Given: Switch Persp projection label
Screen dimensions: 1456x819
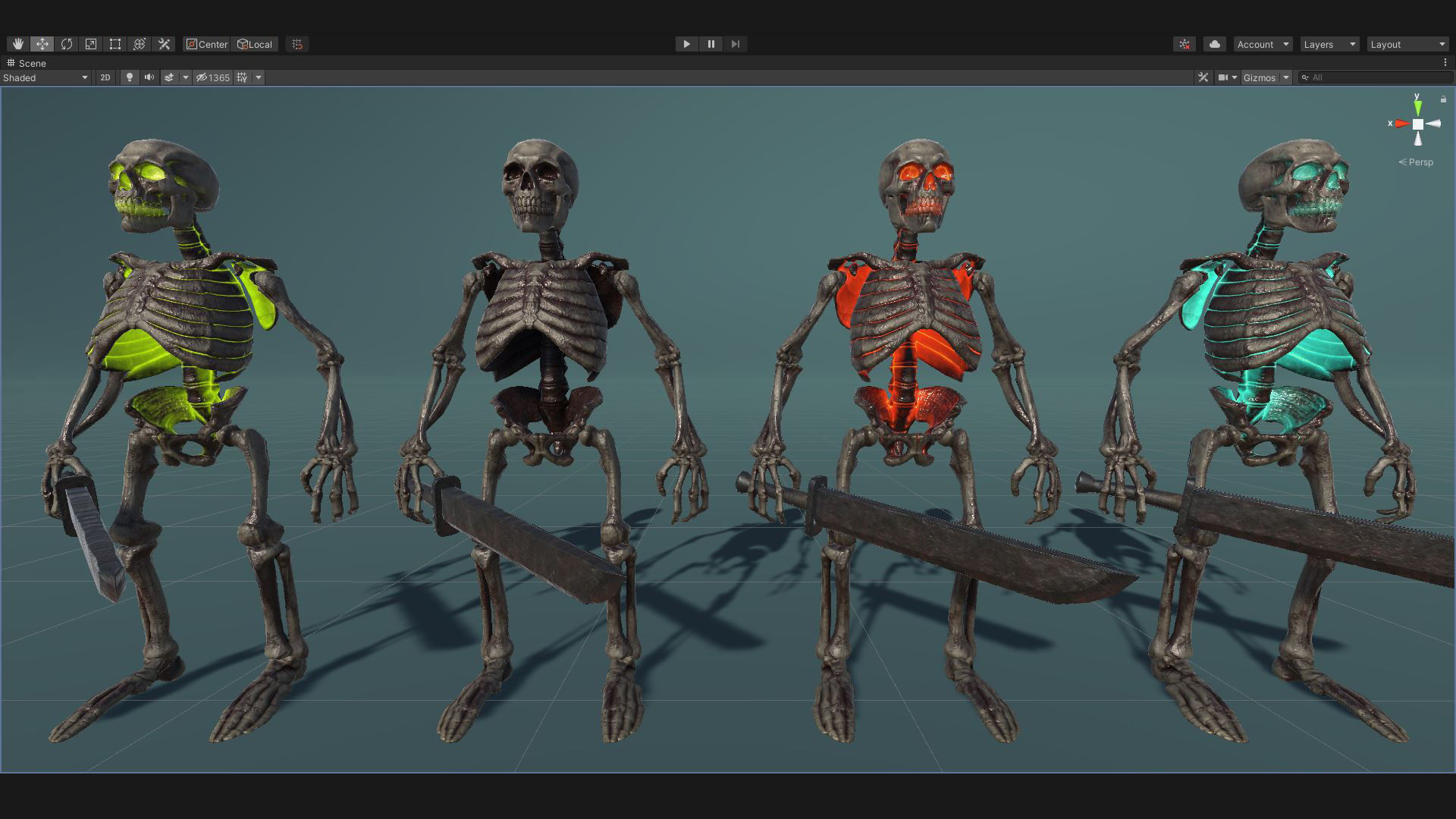Looking at the screenshot, I should tap(1416, 162).
